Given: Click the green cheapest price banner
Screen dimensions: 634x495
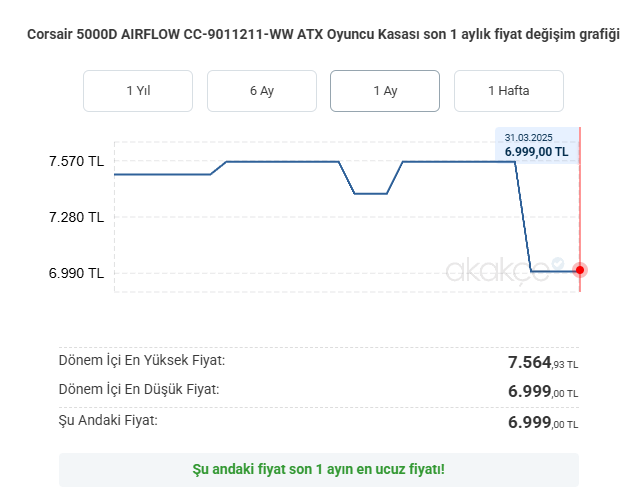Looking at the screenshot, I should pos(319,470).
